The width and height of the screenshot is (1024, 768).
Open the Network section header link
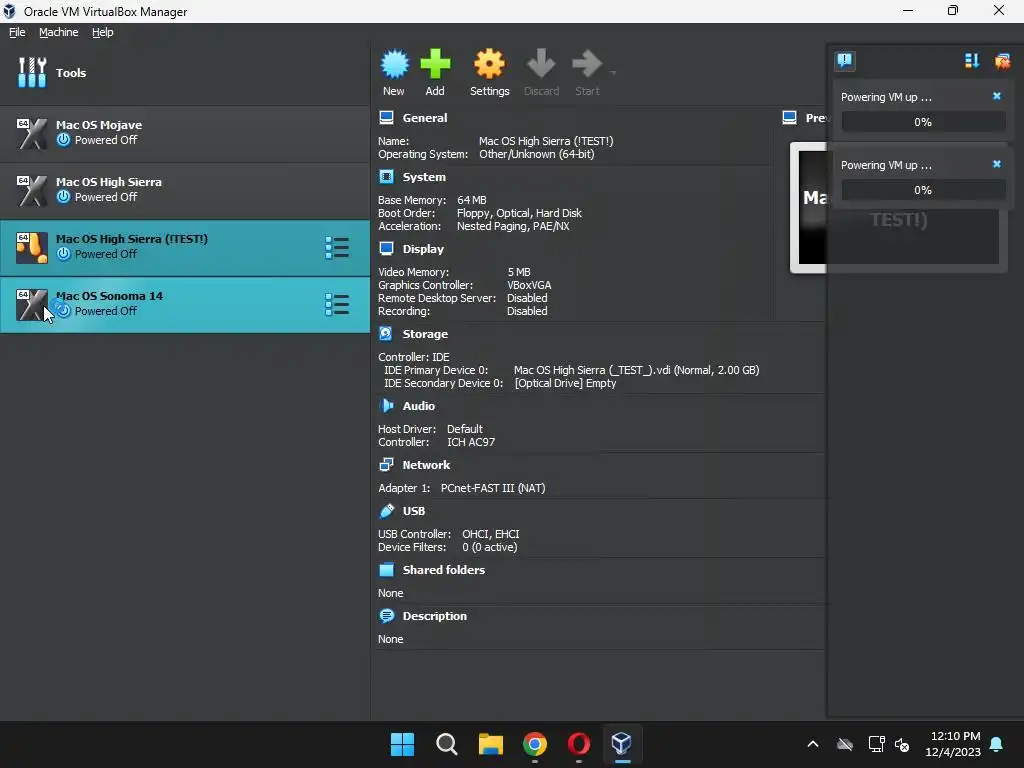[x=426, y=465]
